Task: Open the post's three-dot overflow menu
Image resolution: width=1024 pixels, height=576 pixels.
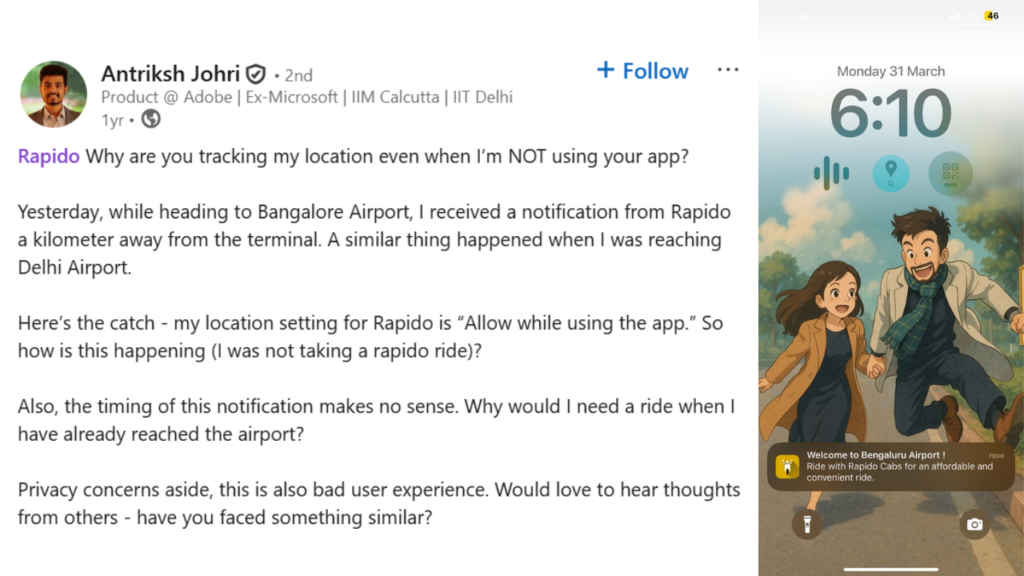Action: [x=728, y=68]
